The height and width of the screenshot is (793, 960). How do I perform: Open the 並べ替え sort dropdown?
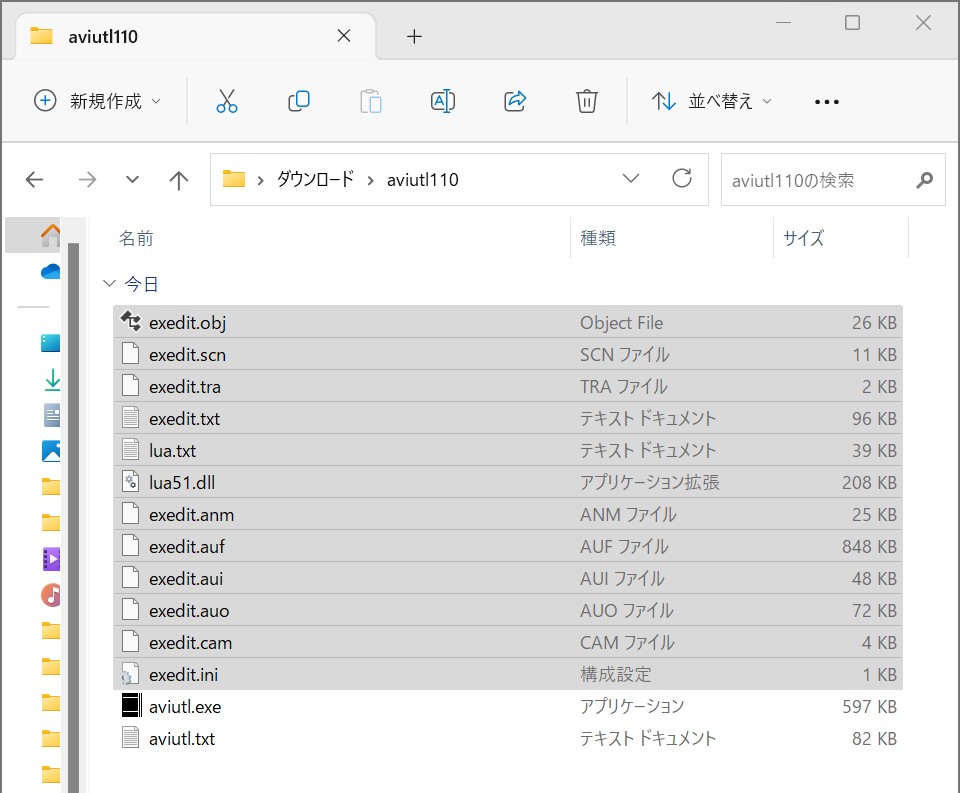click(711, 101)
